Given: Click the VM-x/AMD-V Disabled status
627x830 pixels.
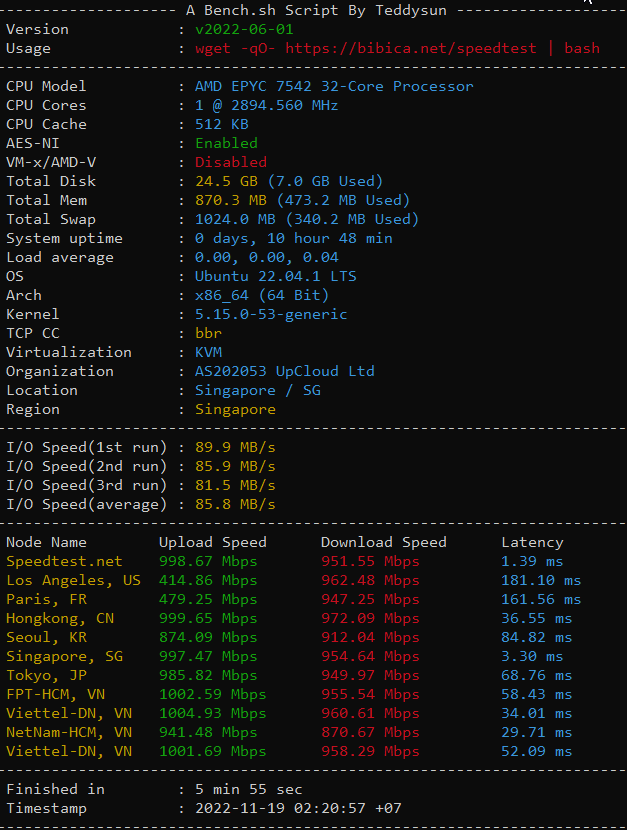Looking at the screenshot, I should coord(231,162).
